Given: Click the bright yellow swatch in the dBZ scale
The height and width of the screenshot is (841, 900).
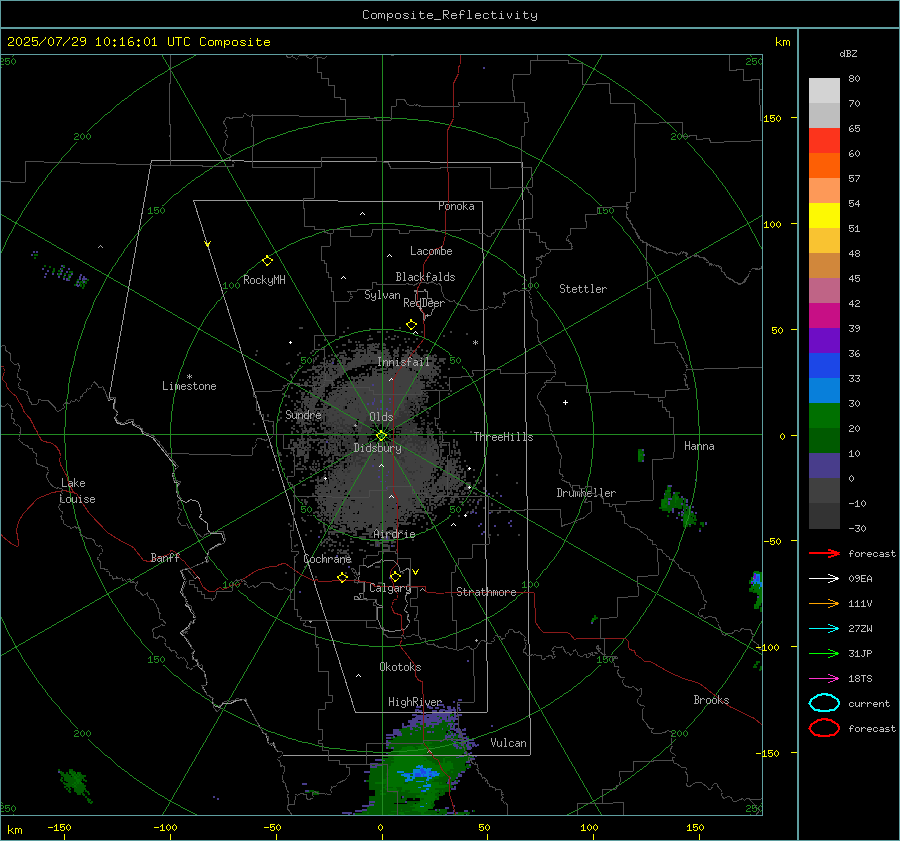Looking at the screenshot, I should coord(824,216).
